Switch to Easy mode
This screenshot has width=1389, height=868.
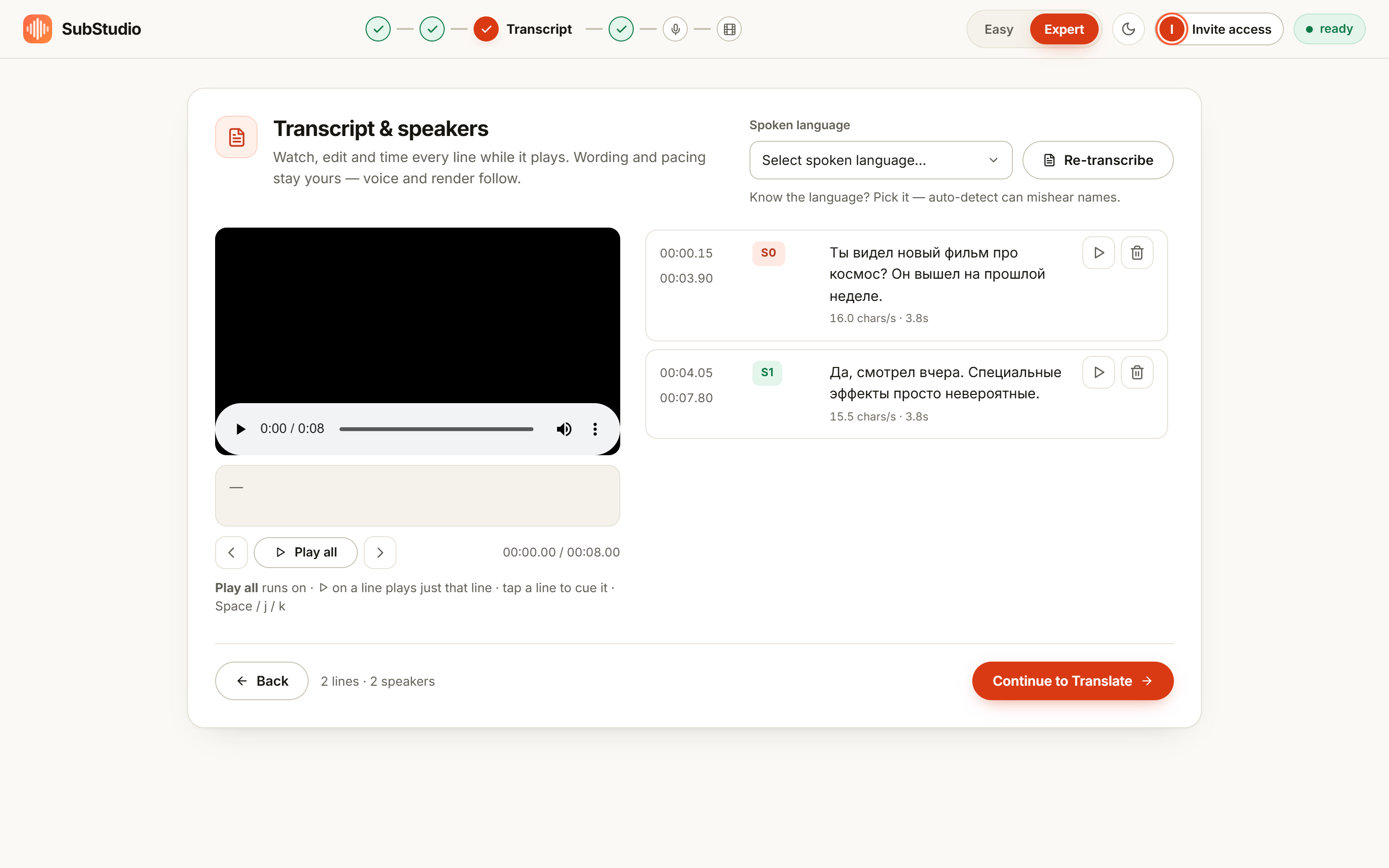coord(999,29)
